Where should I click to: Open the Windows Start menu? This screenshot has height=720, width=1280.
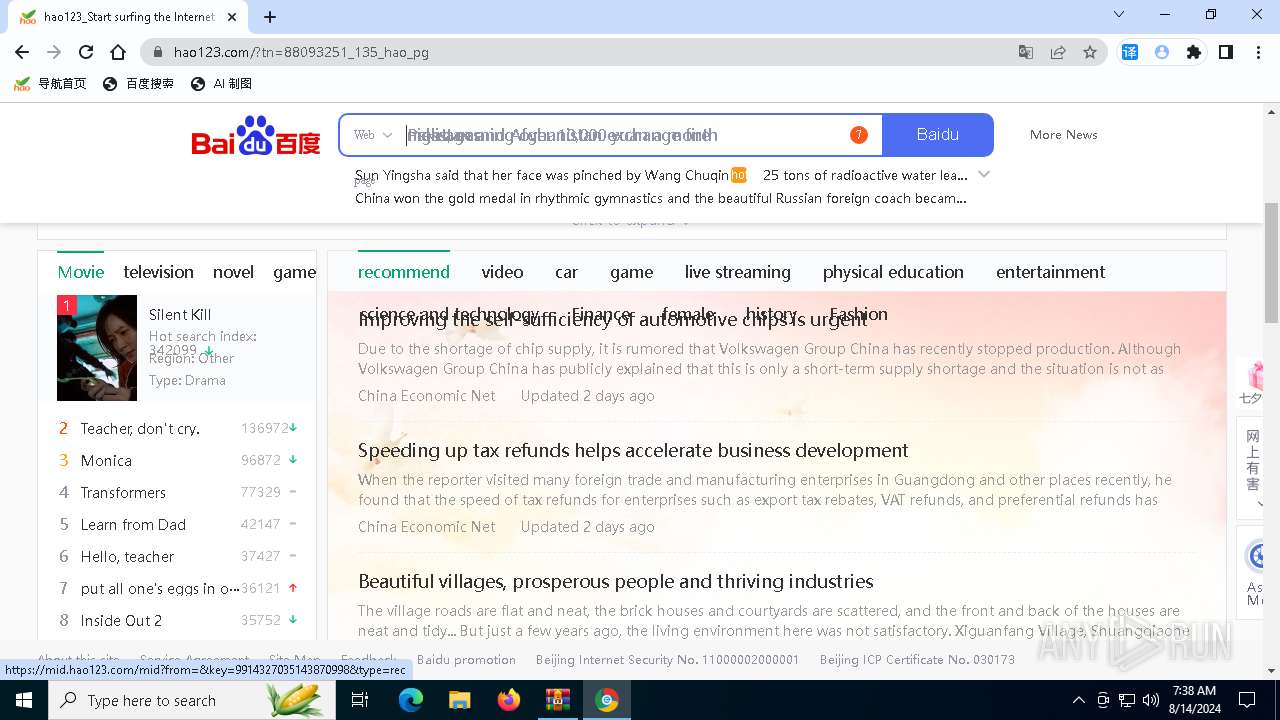click(x=23, y=700)
